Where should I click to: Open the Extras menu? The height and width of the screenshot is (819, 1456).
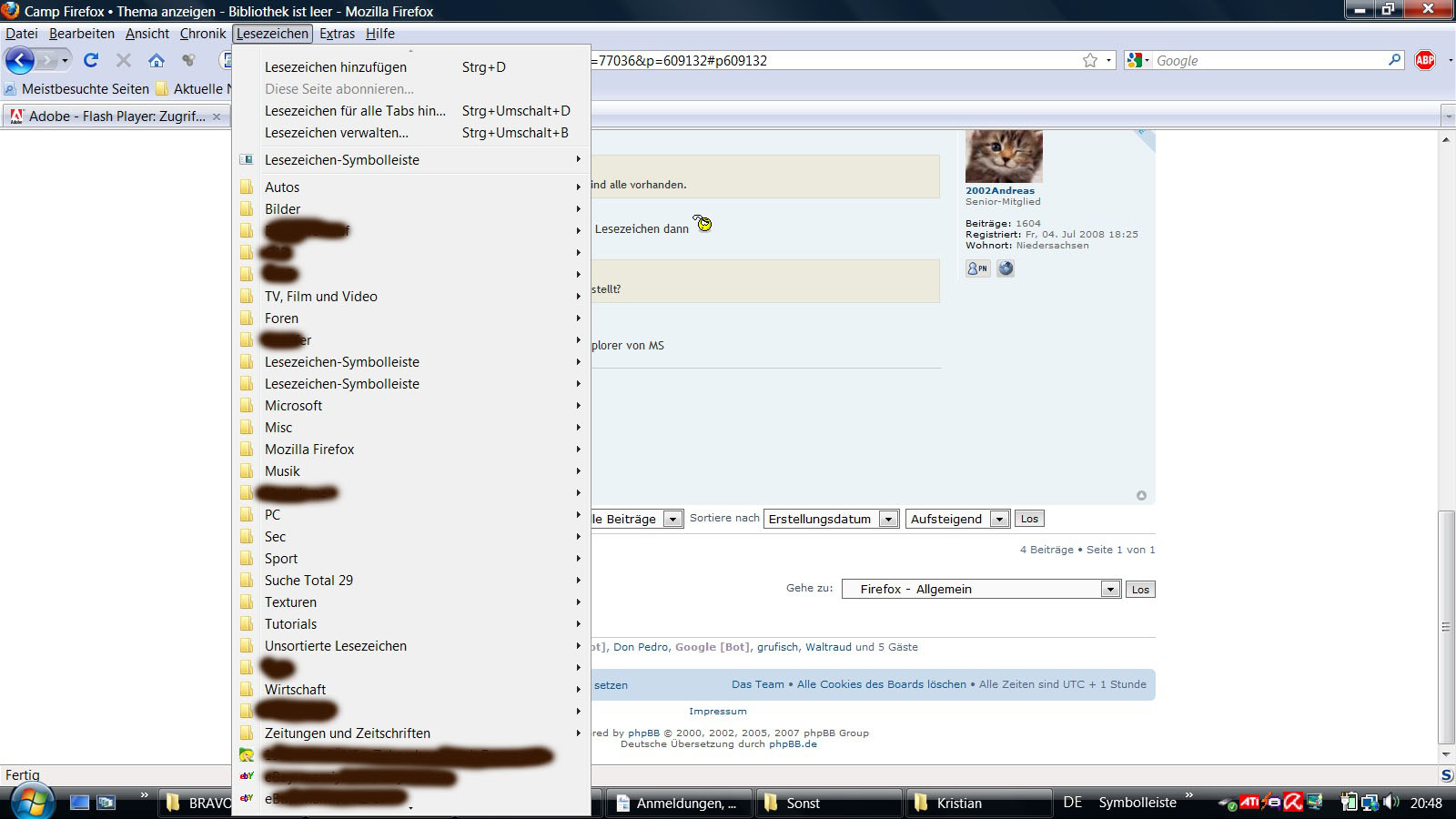(337, 34)
